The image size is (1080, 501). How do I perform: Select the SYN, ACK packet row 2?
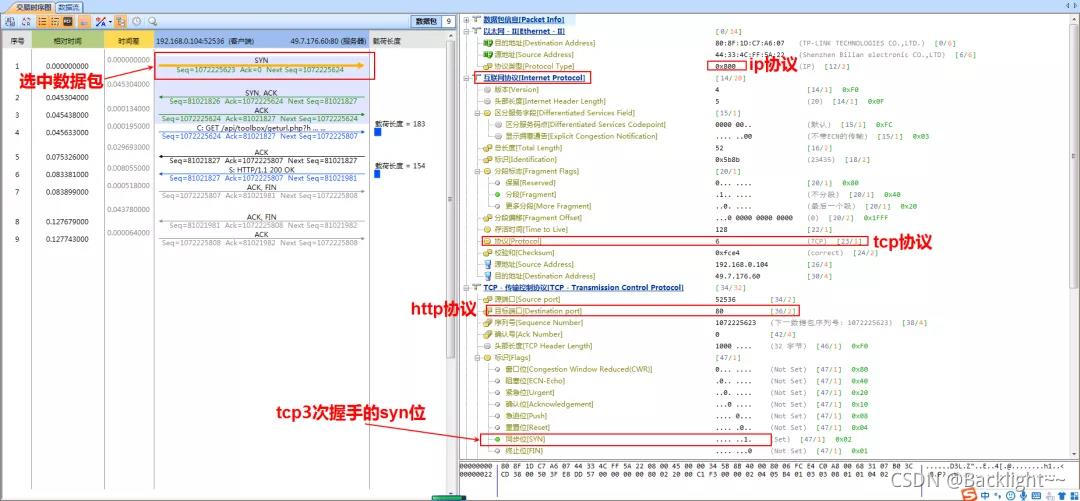tap(261, 97)
